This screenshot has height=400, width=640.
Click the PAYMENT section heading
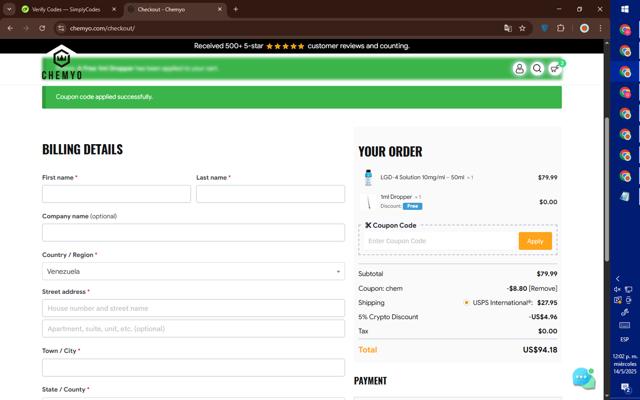pos(370,380)
